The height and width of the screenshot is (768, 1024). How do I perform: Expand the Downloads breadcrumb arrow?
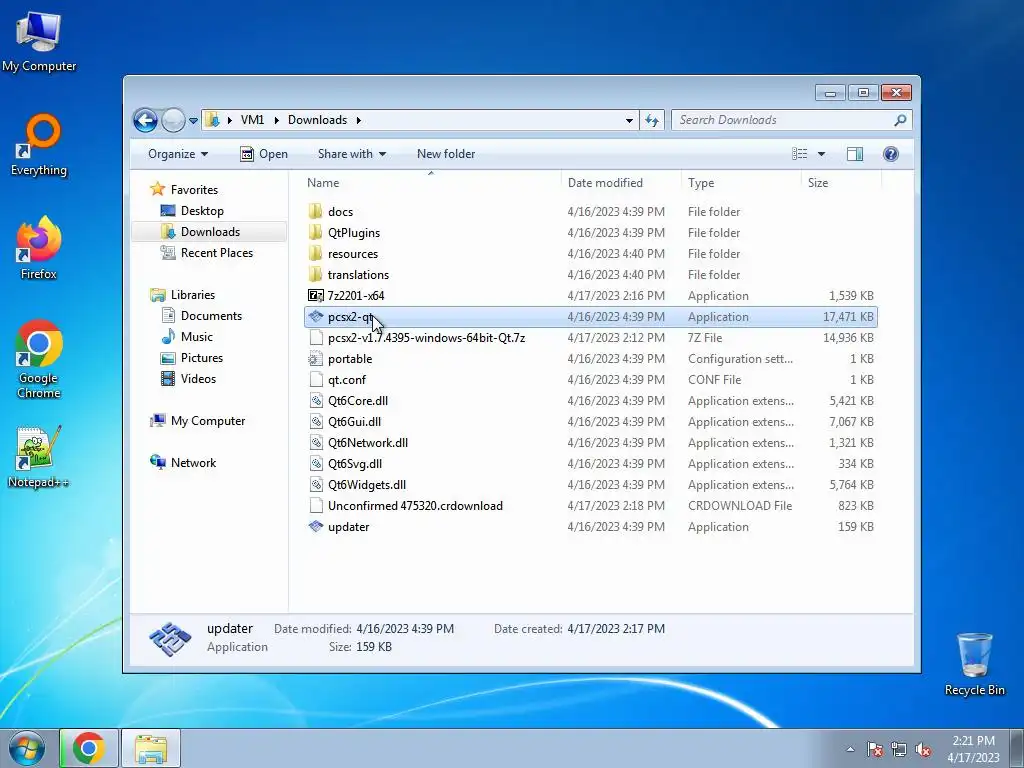(x=359, y=120)
